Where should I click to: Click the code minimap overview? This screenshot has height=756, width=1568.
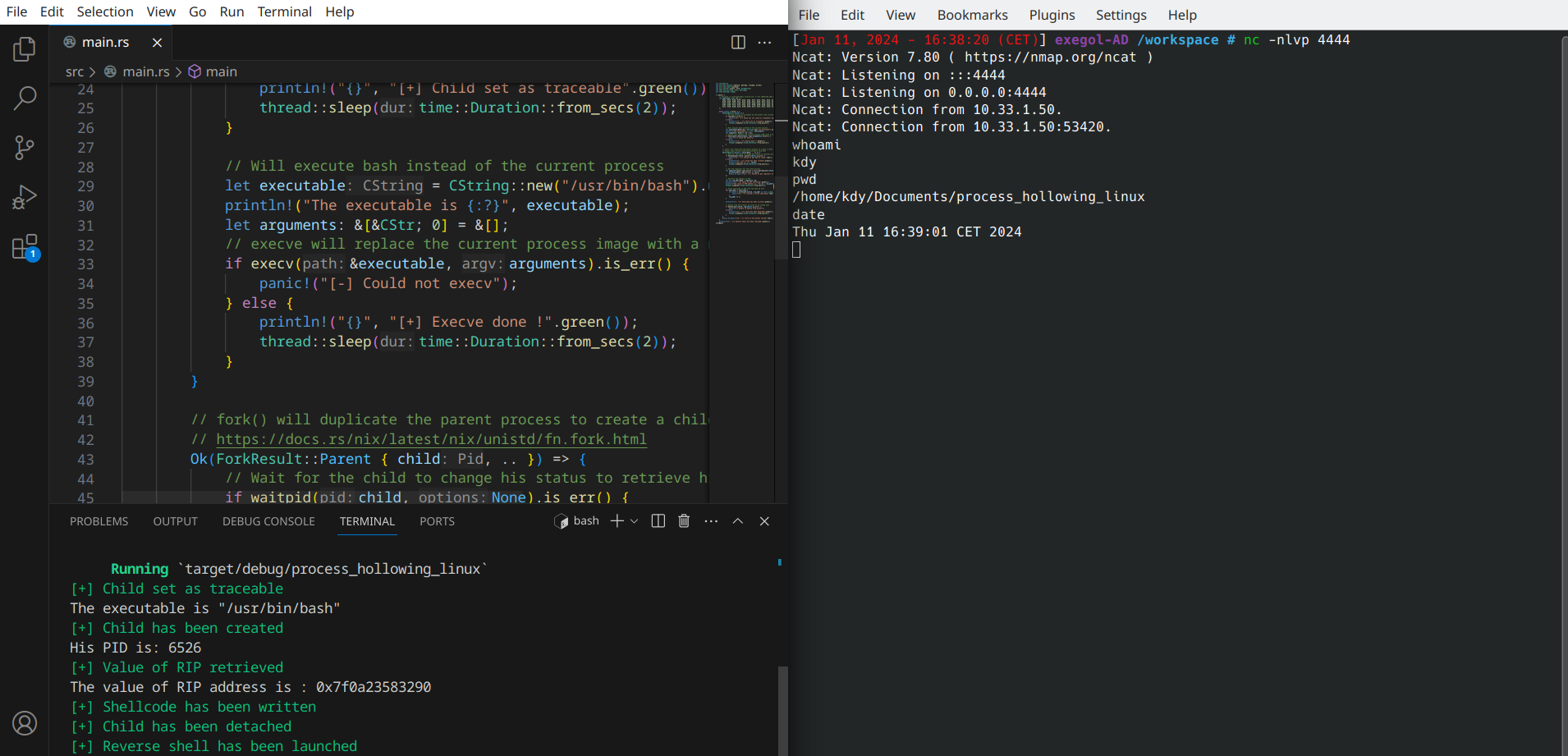(744, 153)
